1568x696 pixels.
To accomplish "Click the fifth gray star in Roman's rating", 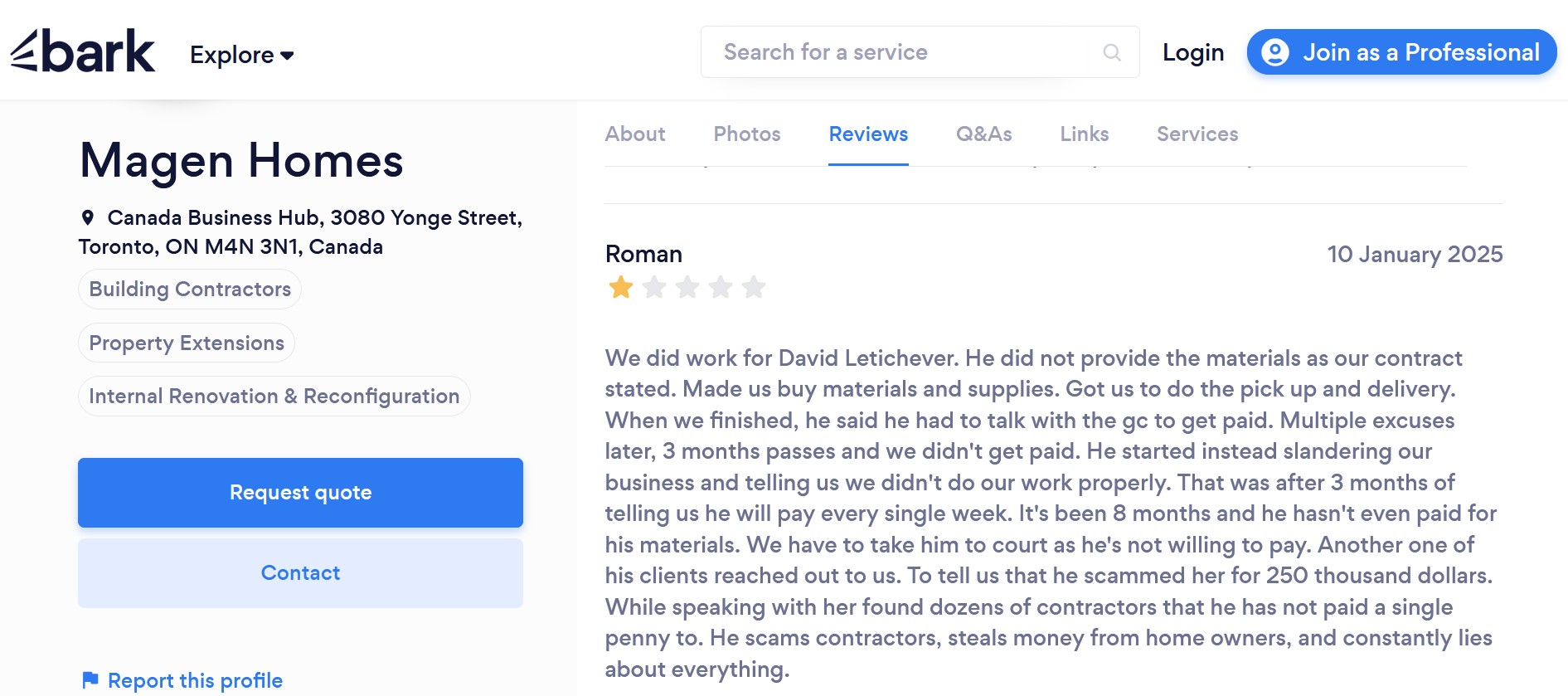I will [x=754, y=288].
